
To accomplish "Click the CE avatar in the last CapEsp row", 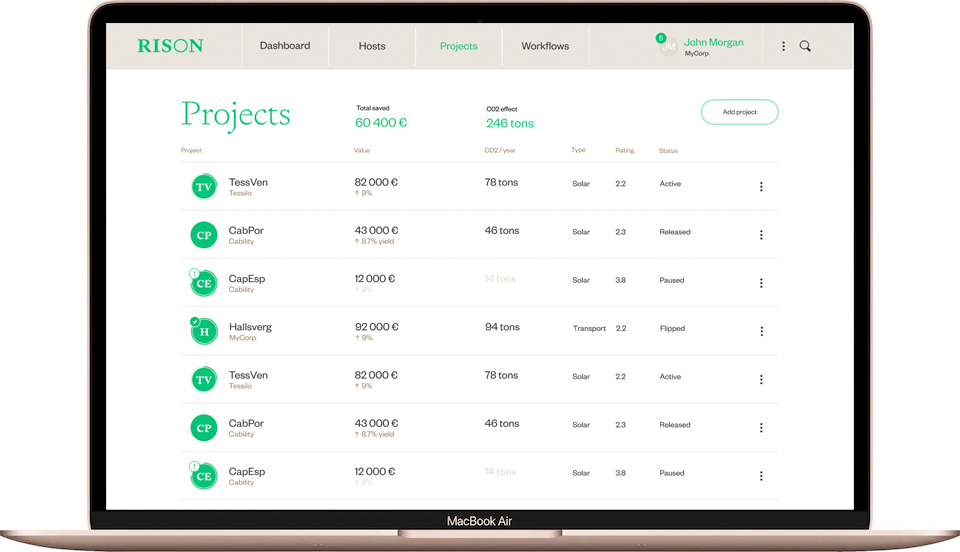I will [x=204, y=476].
